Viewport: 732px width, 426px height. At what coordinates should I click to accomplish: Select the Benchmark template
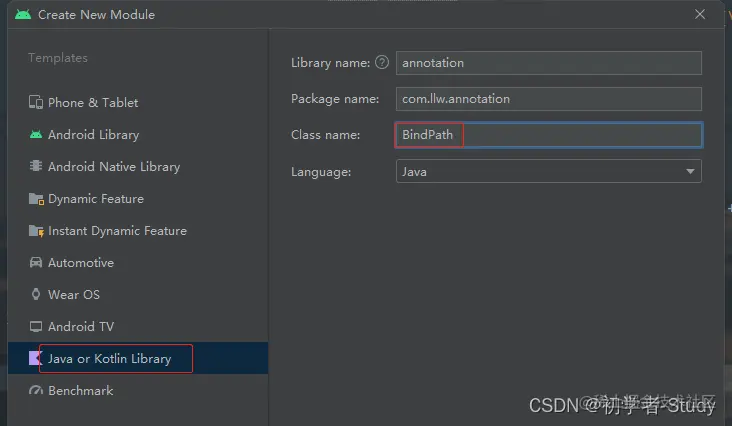click(138, 391)
